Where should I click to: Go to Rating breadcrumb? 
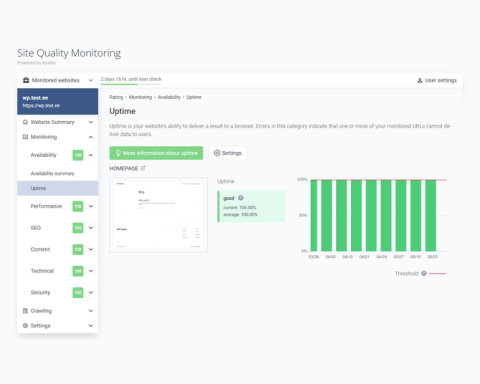tap(116, 97)
